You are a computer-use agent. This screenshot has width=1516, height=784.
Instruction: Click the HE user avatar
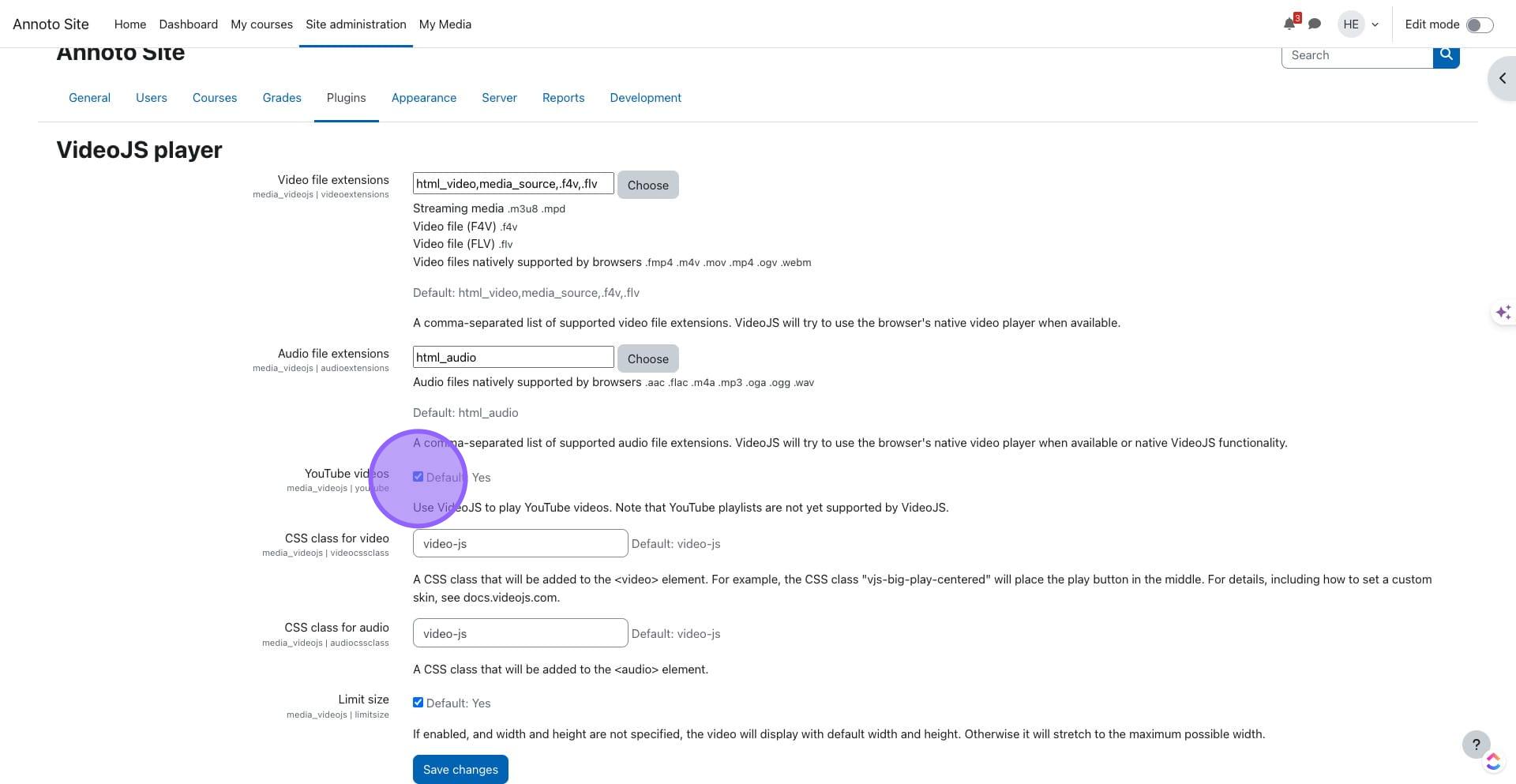pyautogui.click(x=1351, y=24)
